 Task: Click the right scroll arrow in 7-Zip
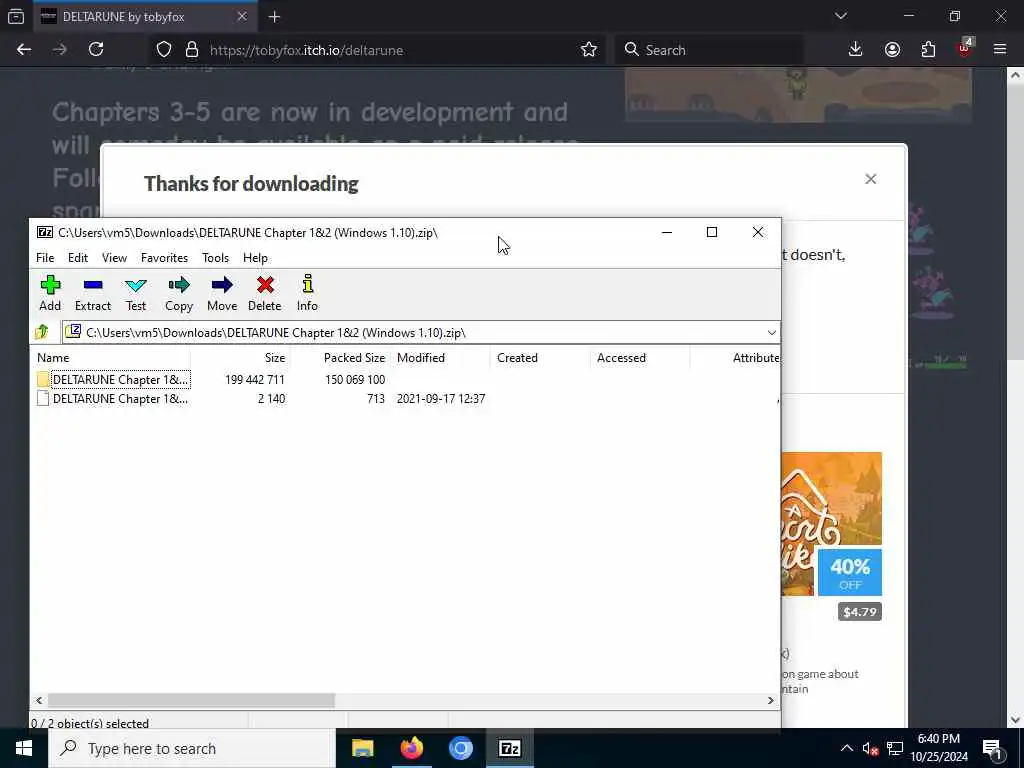pos(771,700)
